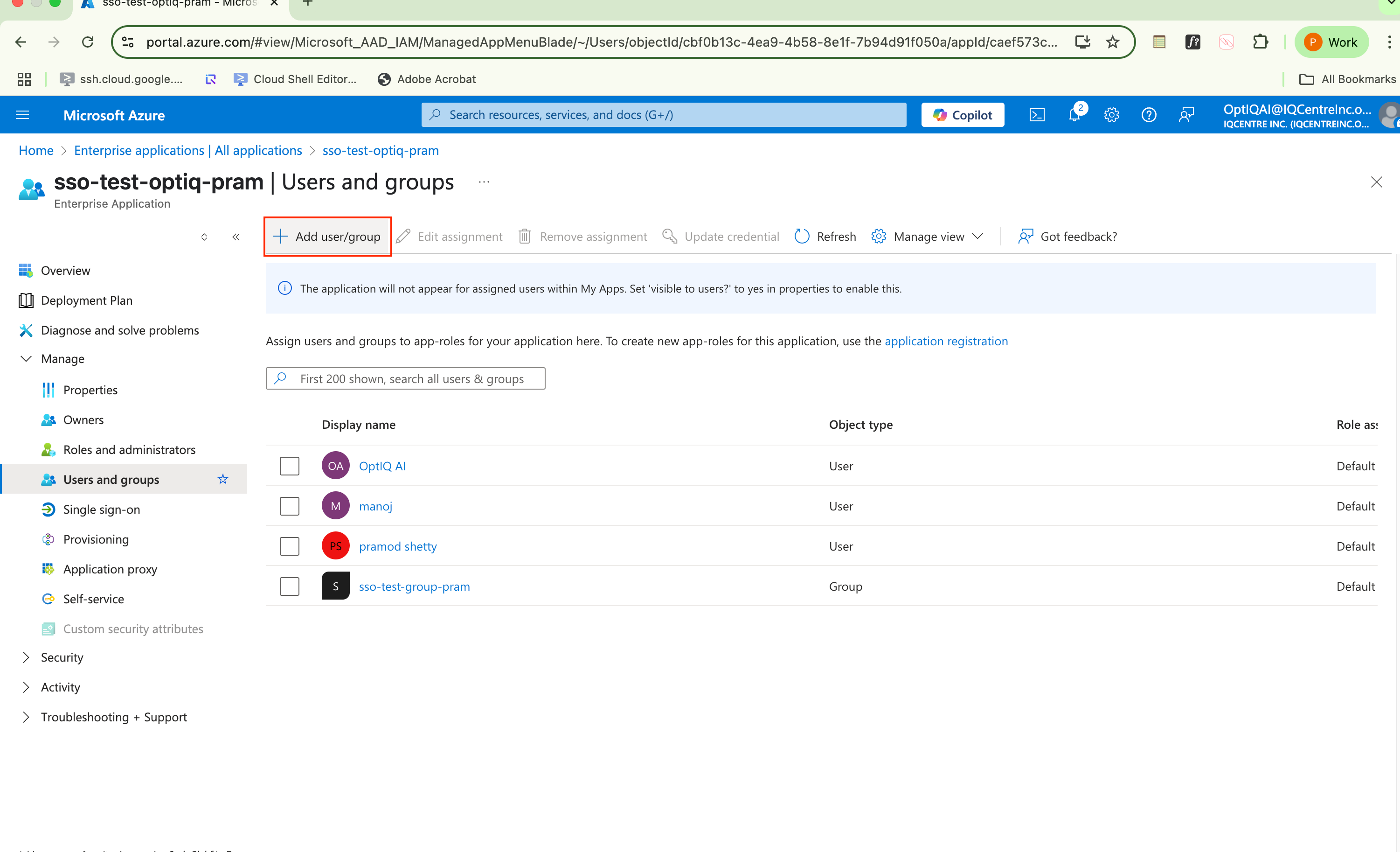Click the expand/collapse sort arrows in sidebar
This screenshot has width=1400, height=852.
tap(204, 237)
